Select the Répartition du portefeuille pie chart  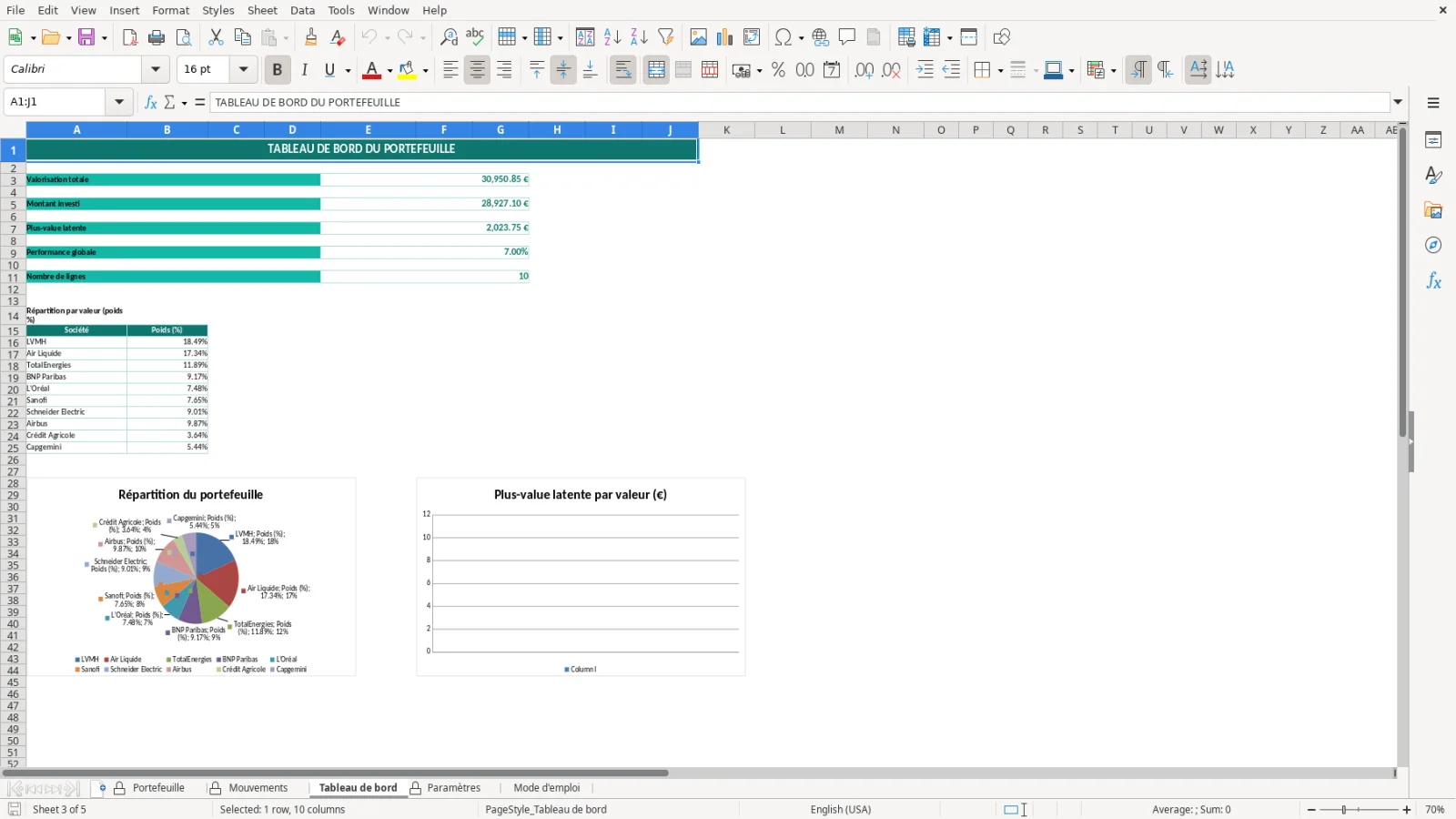[191, 577]
